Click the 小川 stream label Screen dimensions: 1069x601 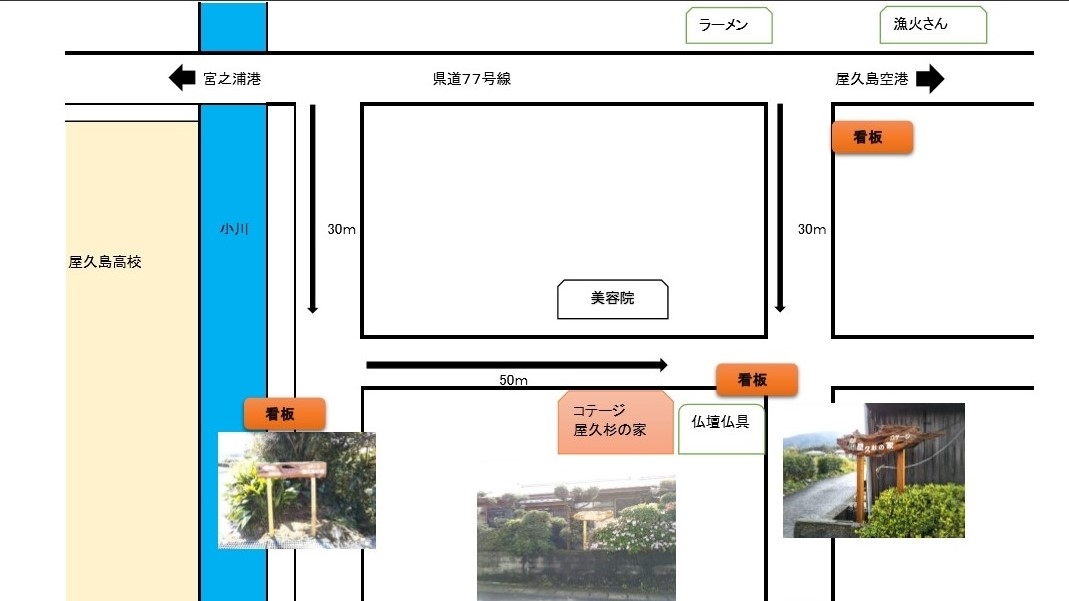[x=234, y=229]
